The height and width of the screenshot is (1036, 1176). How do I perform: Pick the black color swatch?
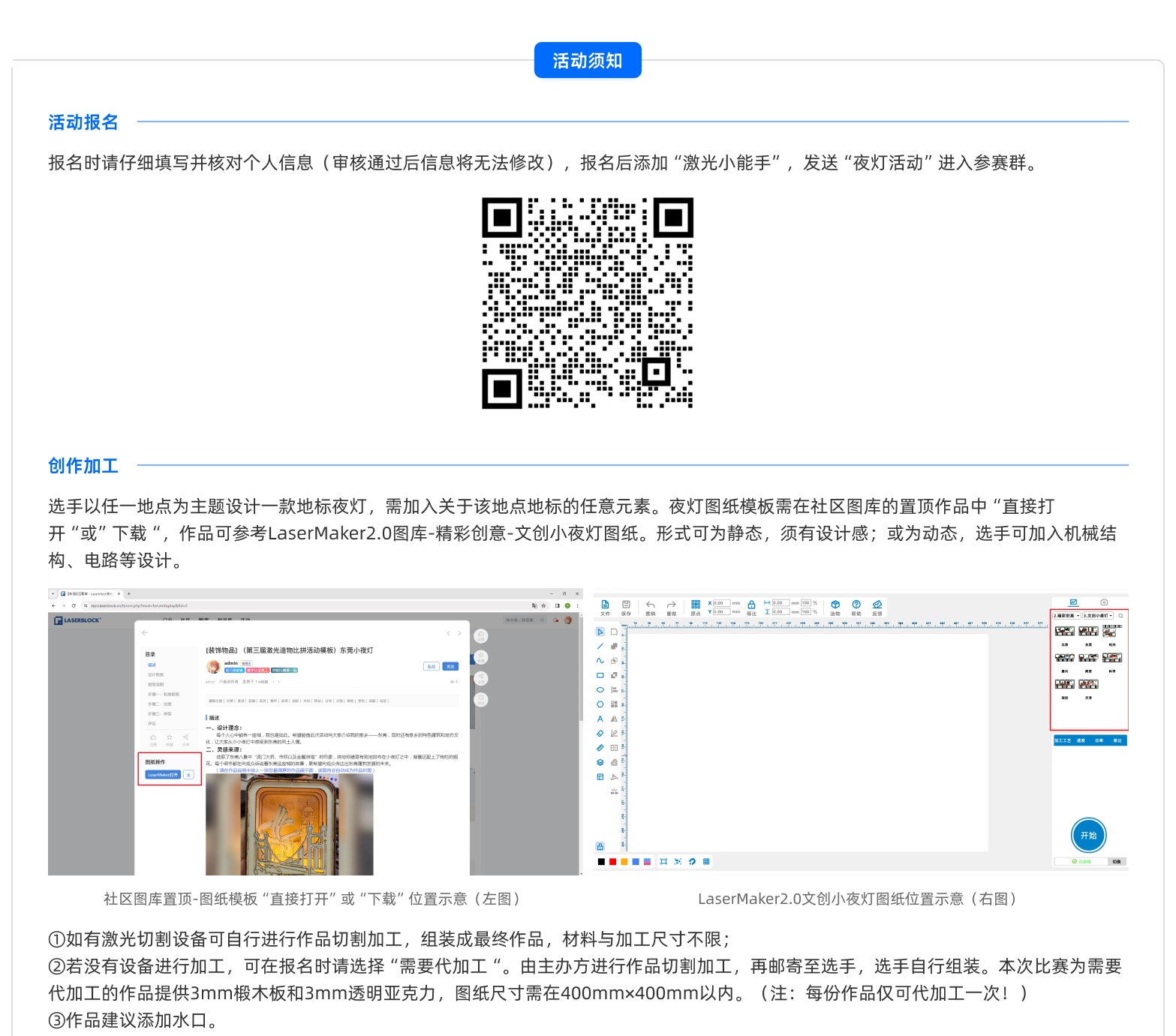click(x=601, y=861)
